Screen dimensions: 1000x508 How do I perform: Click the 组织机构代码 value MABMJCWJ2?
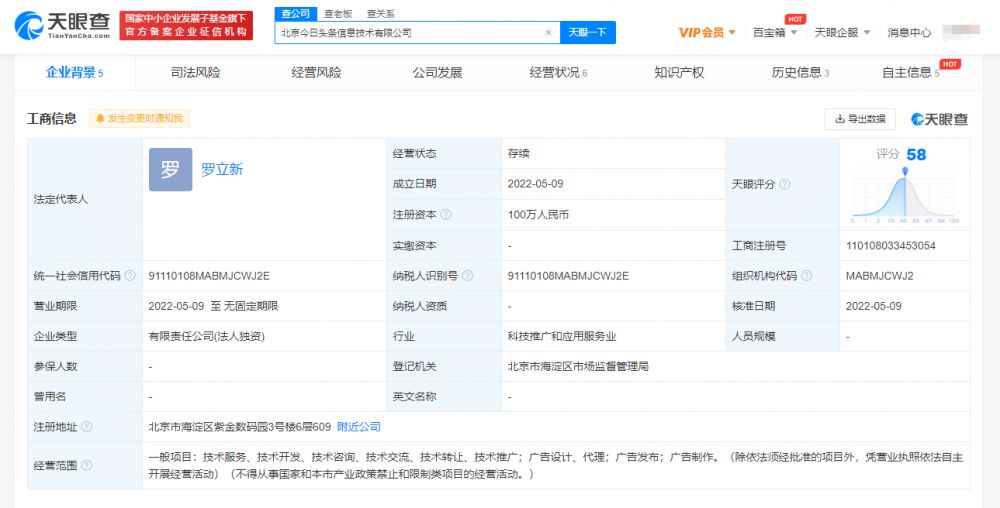click(879, 276)
